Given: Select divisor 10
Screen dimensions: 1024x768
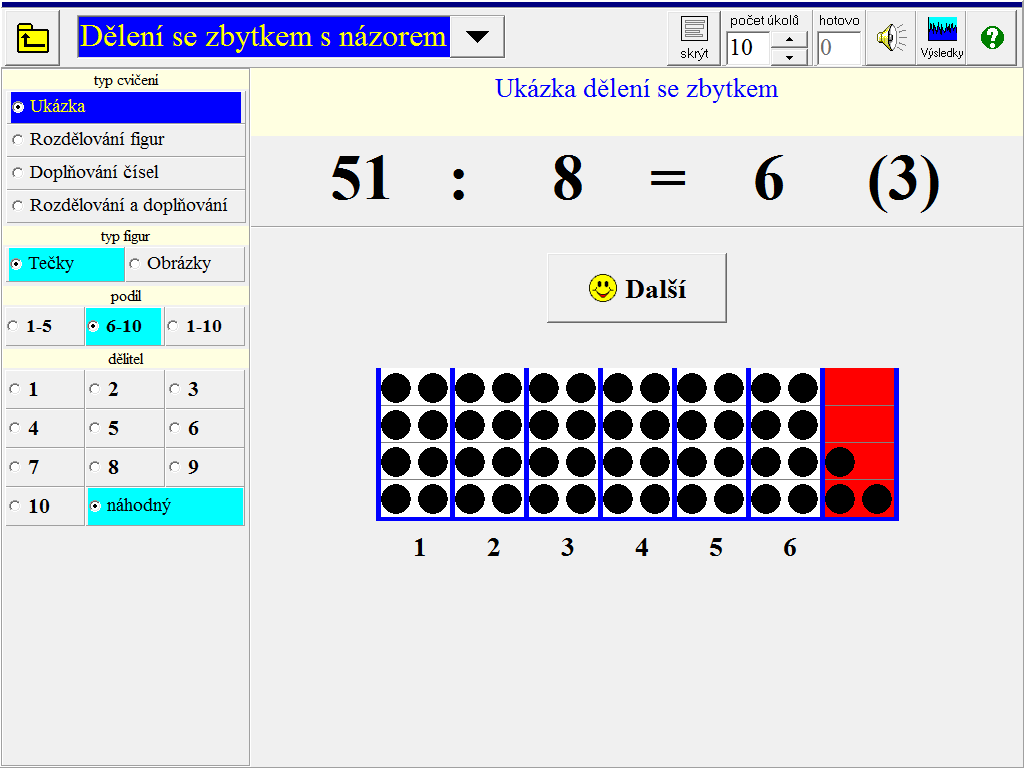Looking at the screenshot, I should 45,506.
